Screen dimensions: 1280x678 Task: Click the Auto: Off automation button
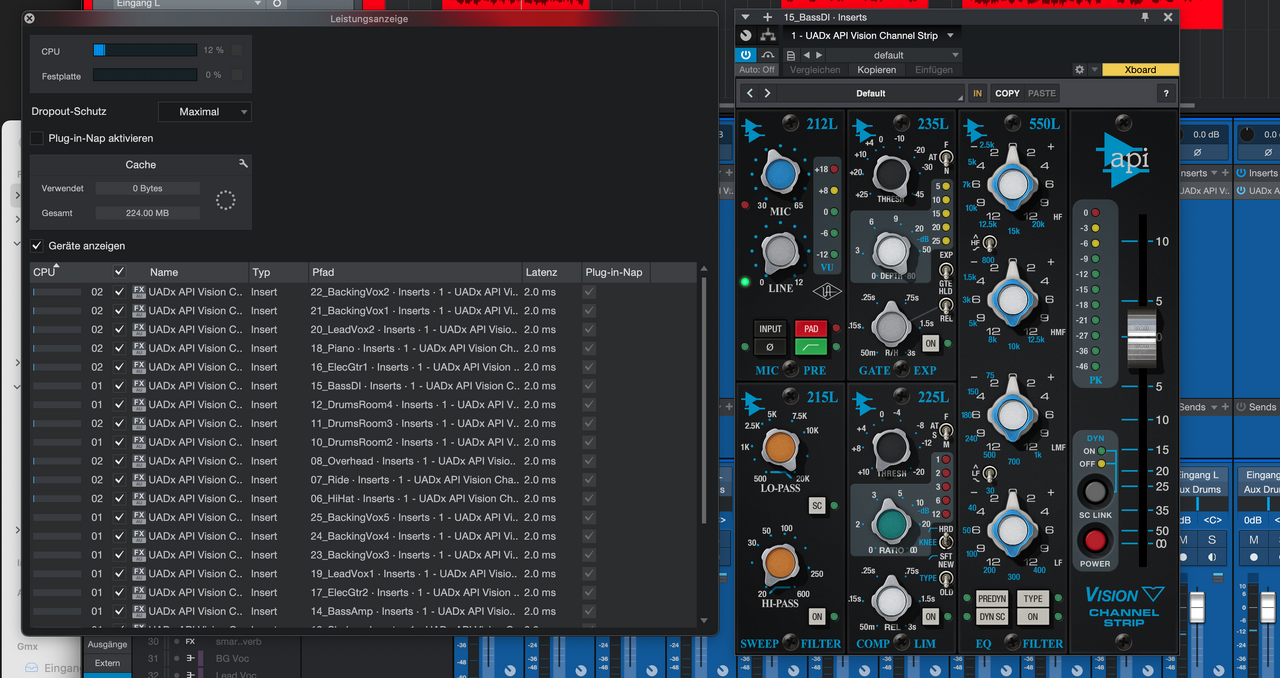click(757, 70)
